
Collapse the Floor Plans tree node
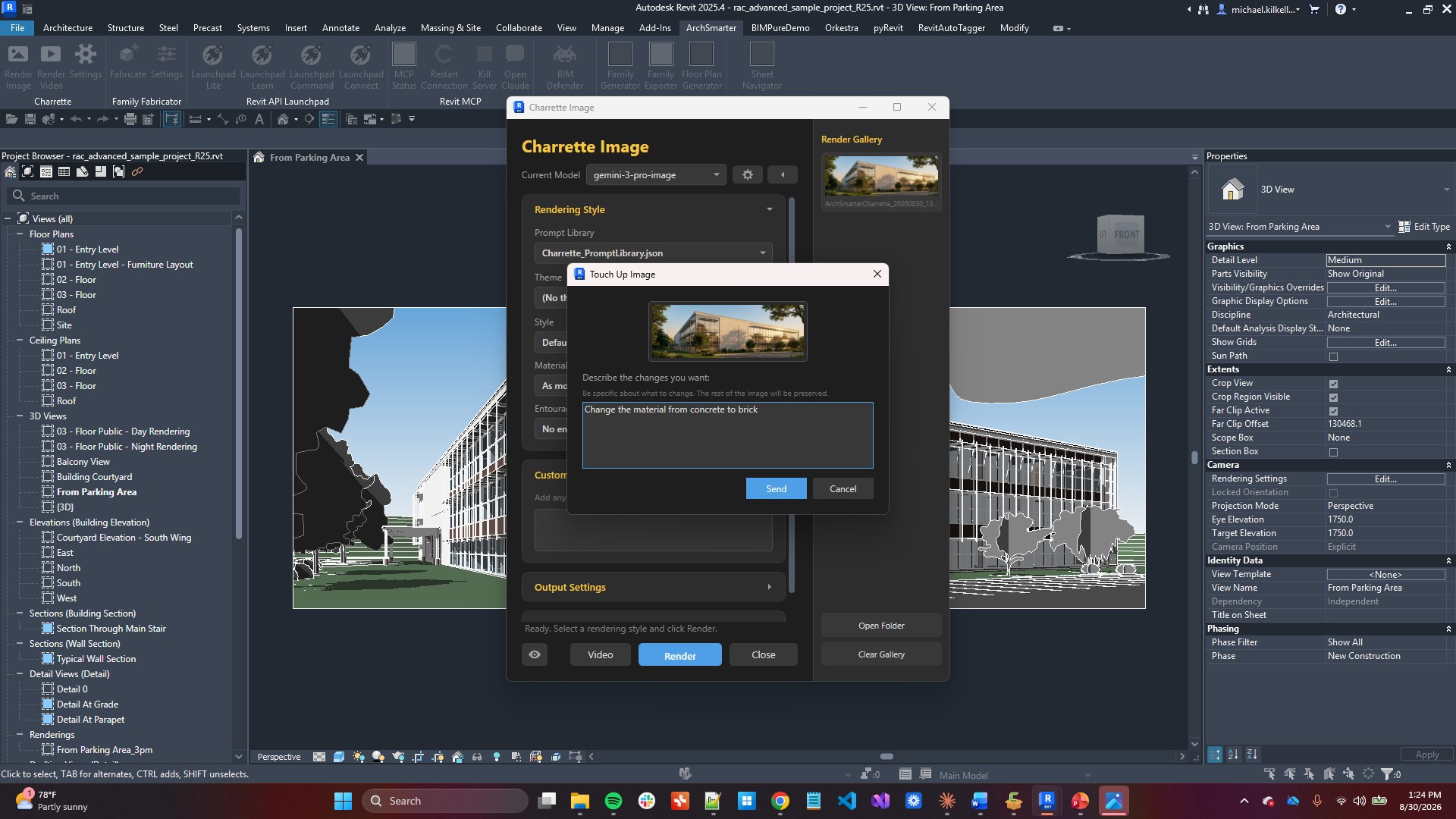point(20,234)
